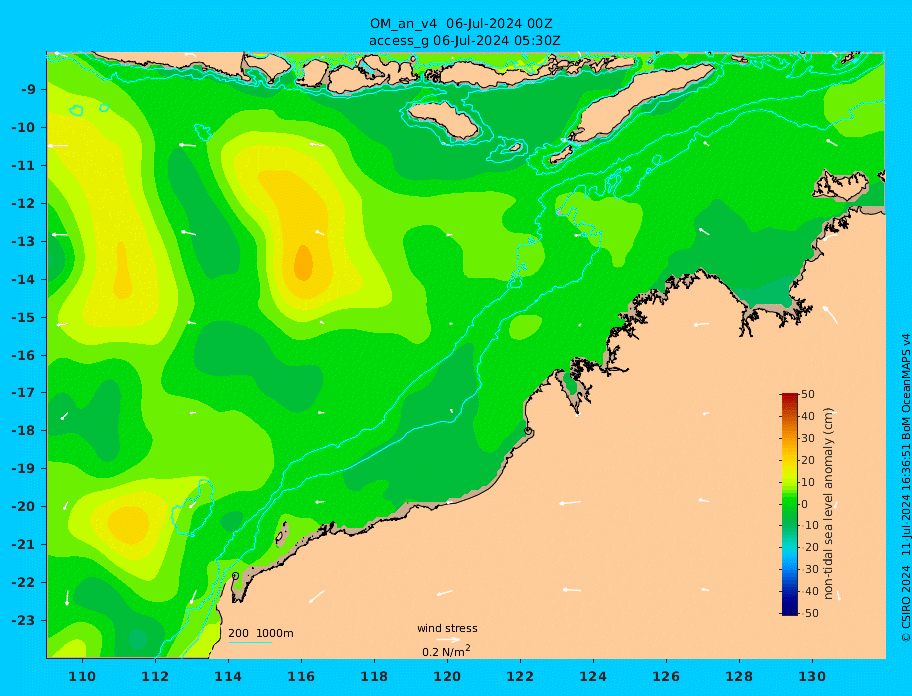Screen dimensions: 912x696
Task: Click the subtitle 'access_g 06-Jul-2024 05:30Z'
Action: [464, 41]
